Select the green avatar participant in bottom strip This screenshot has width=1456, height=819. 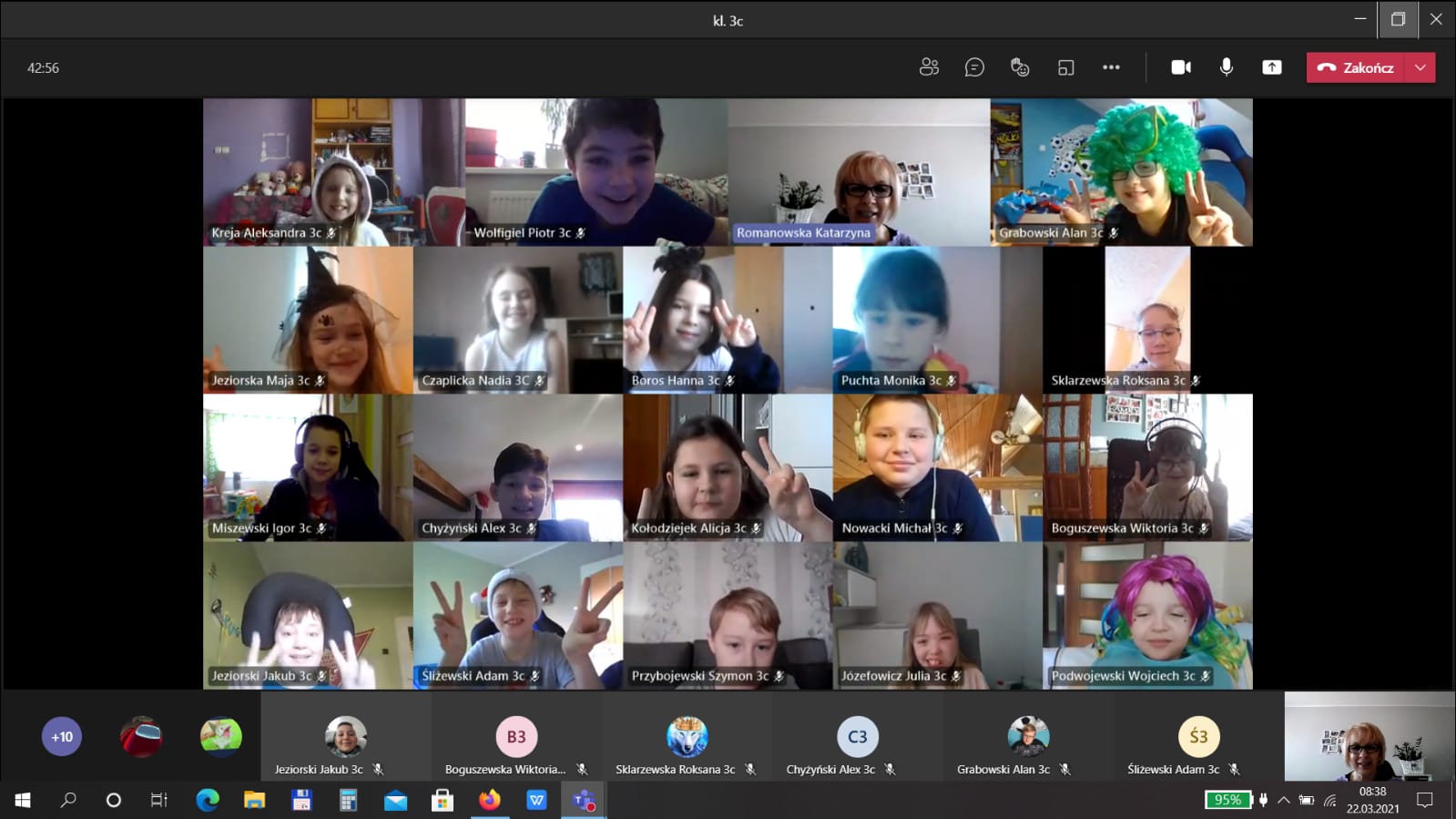[x=221, y=737]
